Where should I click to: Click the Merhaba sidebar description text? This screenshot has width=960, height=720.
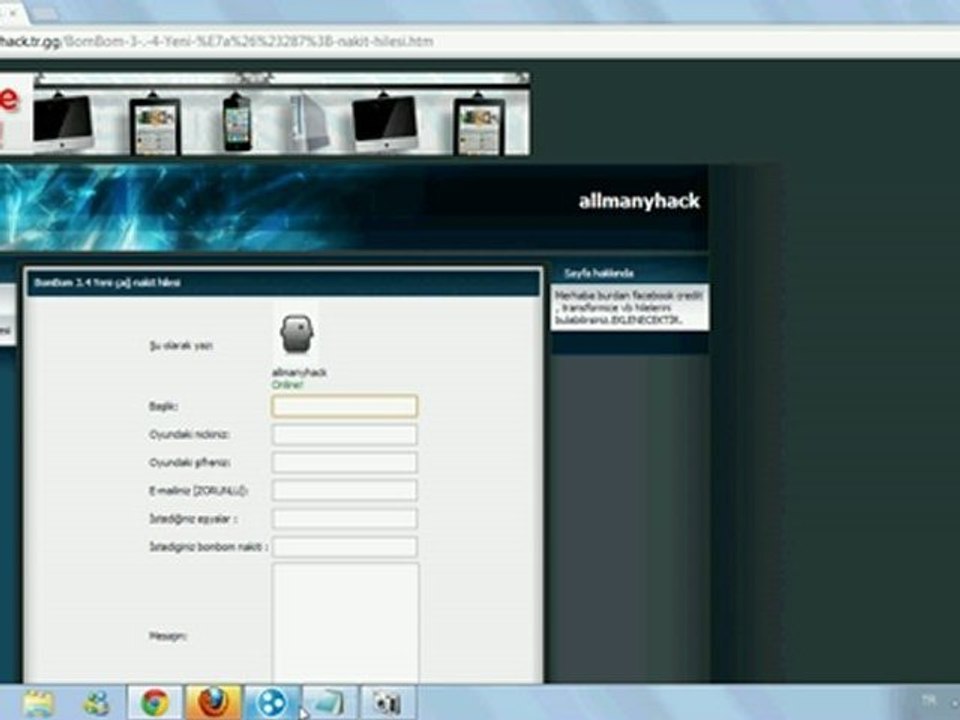pyautogui.click(x=629, y=307)
